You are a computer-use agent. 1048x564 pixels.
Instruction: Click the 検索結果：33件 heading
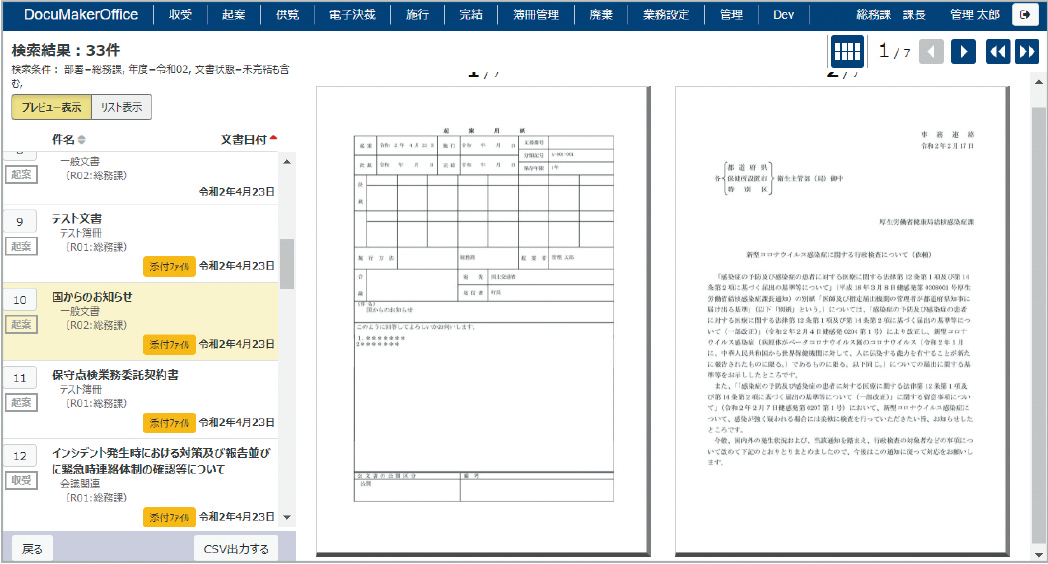pyautogui.click(x=66, y=50)
